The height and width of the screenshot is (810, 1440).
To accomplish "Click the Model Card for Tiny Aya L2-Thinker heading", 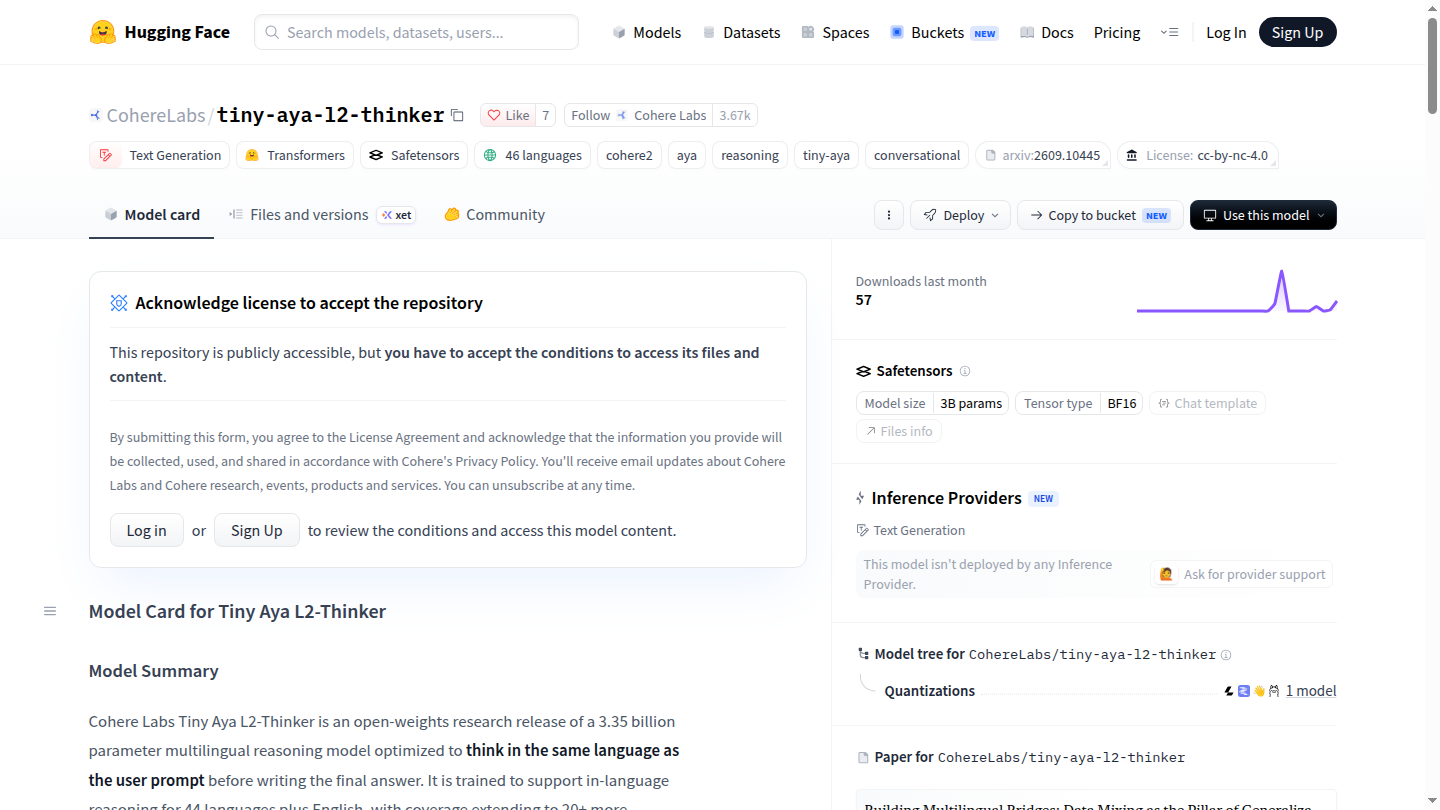I will click(237, 611).
